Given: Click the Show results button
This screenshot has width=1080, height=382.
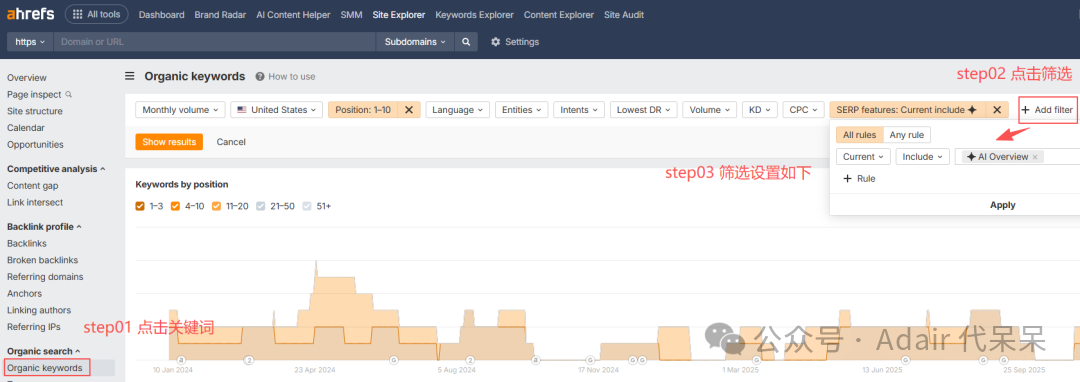Looking at the screenshot, I should [x=169, y=142].
